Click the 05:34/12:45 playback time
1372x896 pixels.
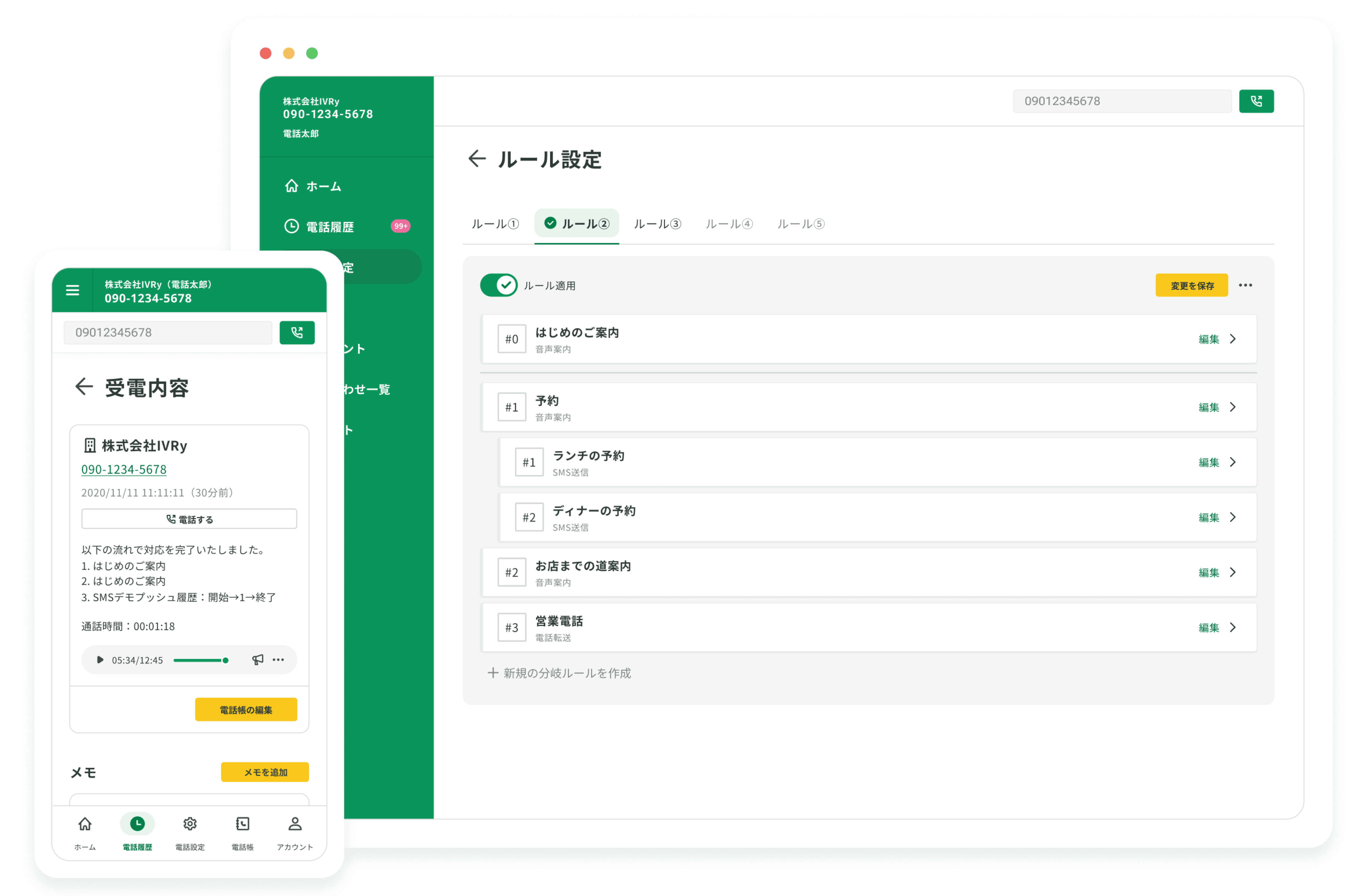click(x=137, y=660)
